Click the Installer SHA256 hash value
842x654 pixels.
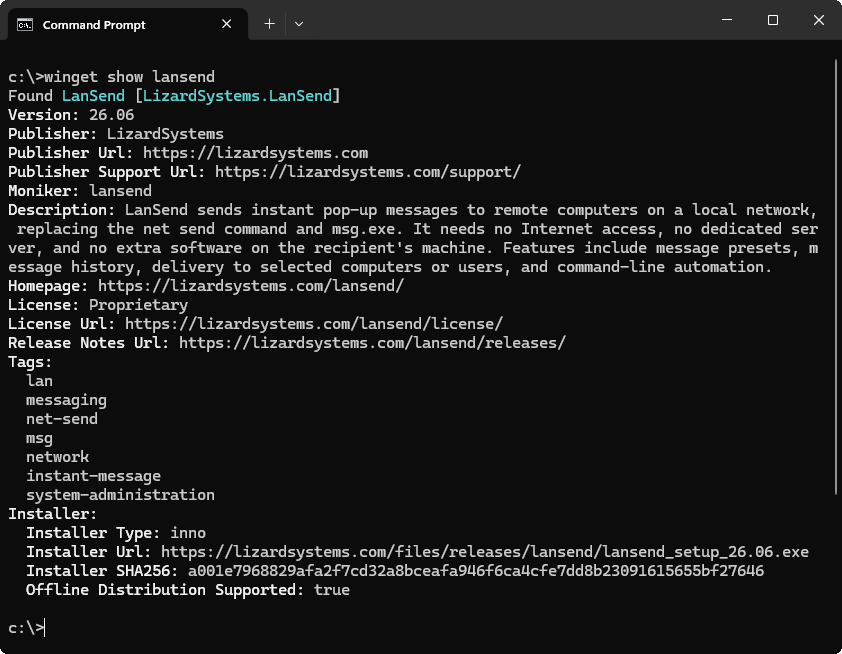coord(476,571)
